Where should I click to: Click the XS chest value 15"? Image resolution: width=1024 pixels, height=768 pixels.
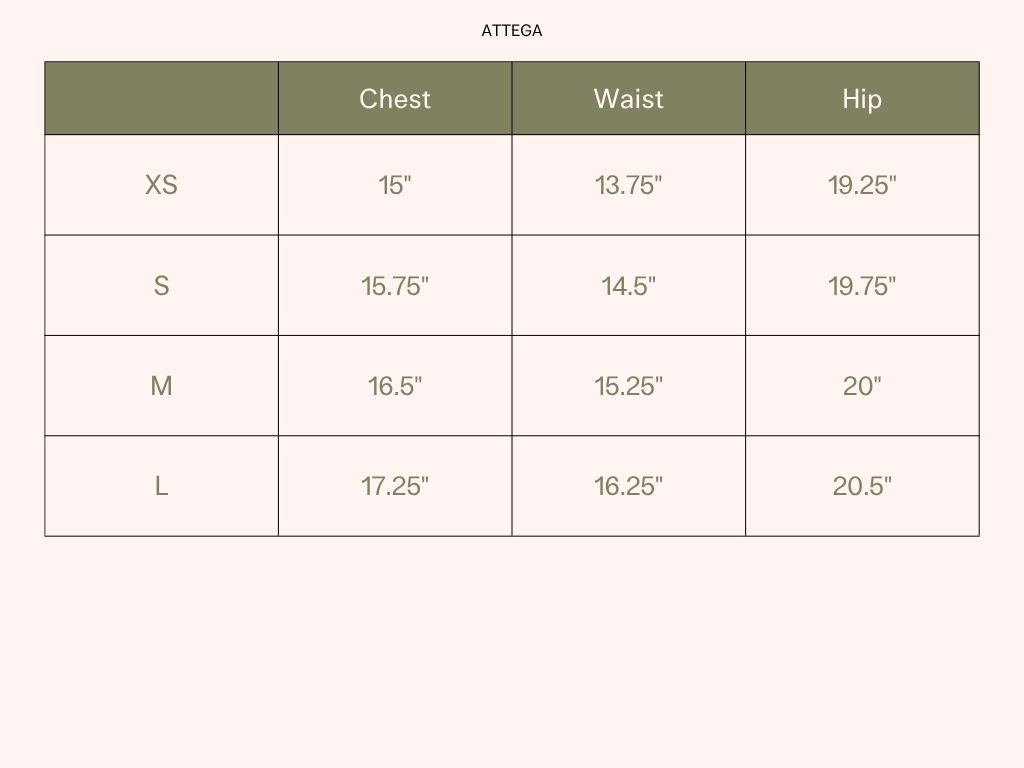[395, 185]
